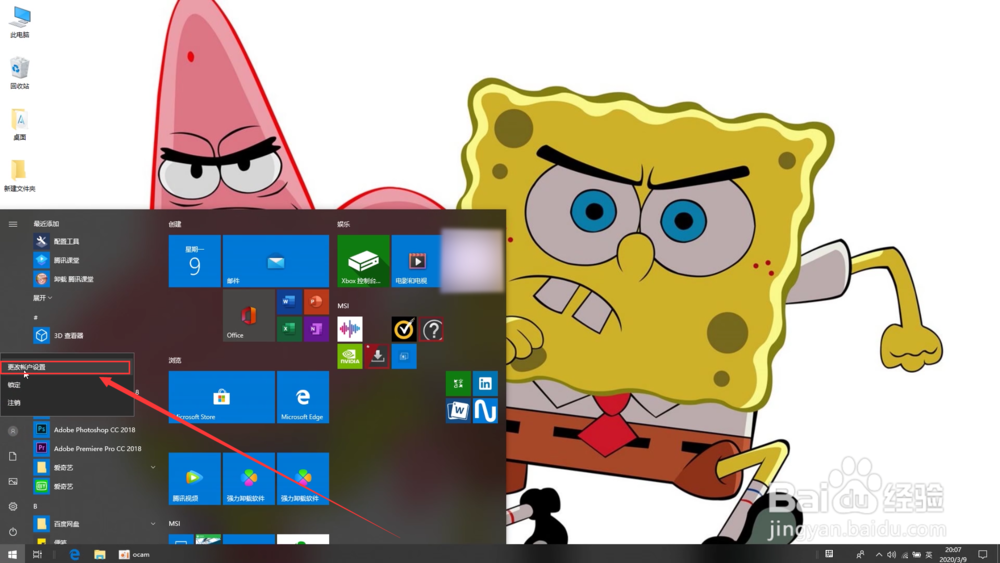Viewport: 1000px width, 563px height.
Task: Click the Start menu hamburger icon
Action: coord(13,224)
